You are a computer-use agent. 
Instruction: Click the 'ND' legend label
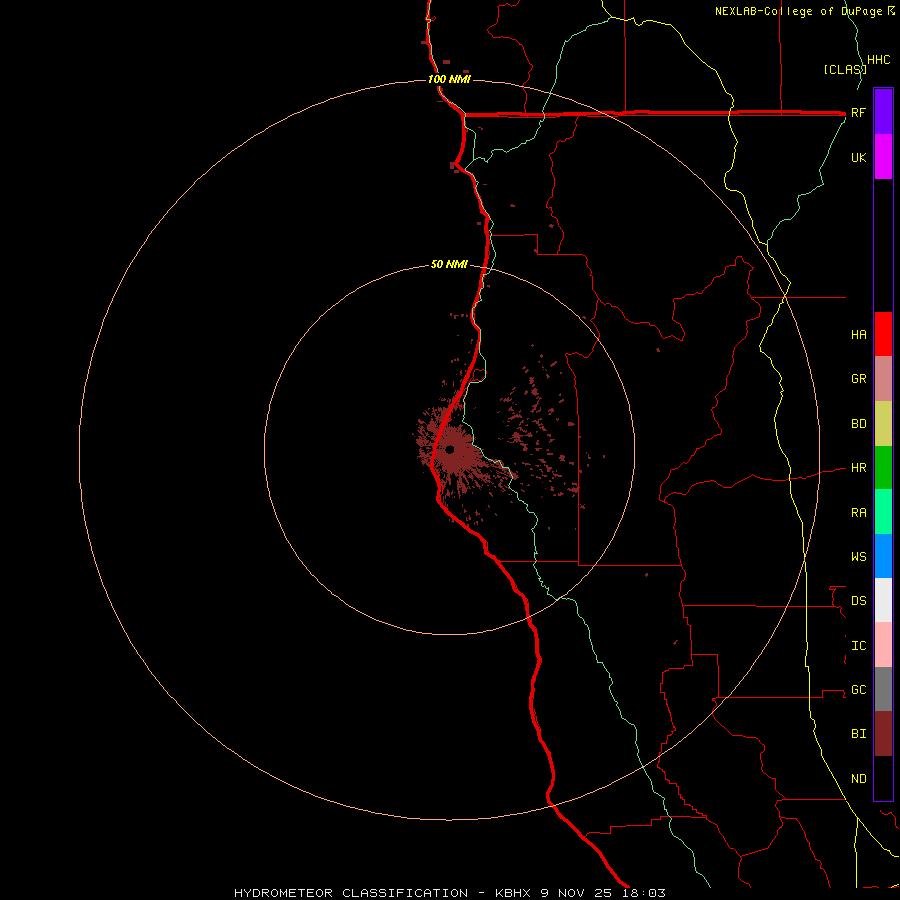pos(858,779)
